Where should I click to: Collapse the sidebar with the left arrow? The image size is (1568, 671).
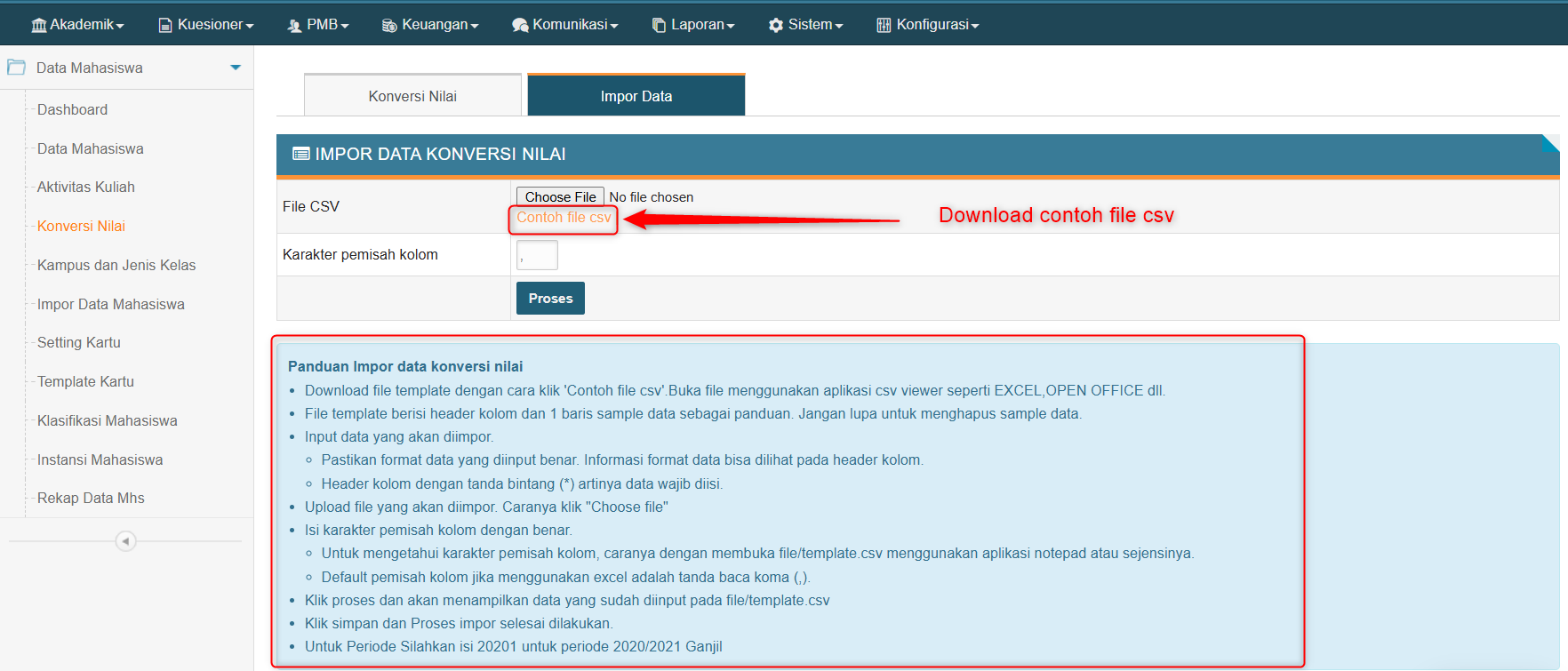tap(125, 541)
